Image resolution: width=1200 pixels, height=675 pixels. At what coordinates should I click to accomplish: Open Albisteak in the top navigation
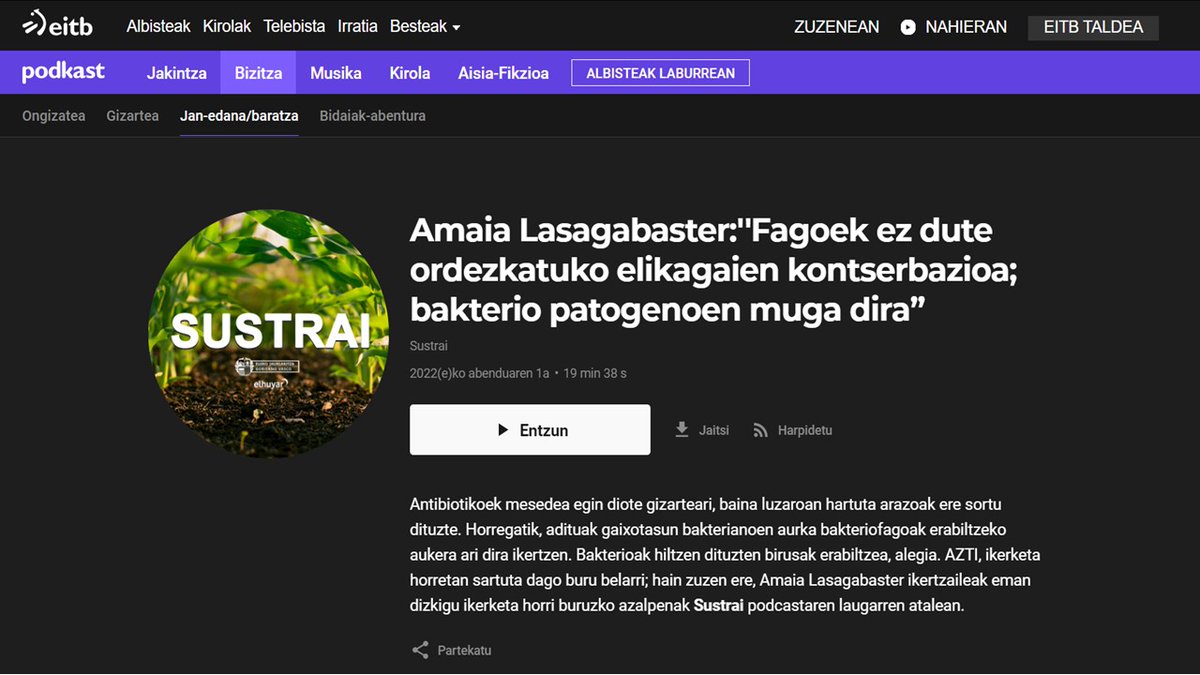pyautogui.click(x=158, y=27)
